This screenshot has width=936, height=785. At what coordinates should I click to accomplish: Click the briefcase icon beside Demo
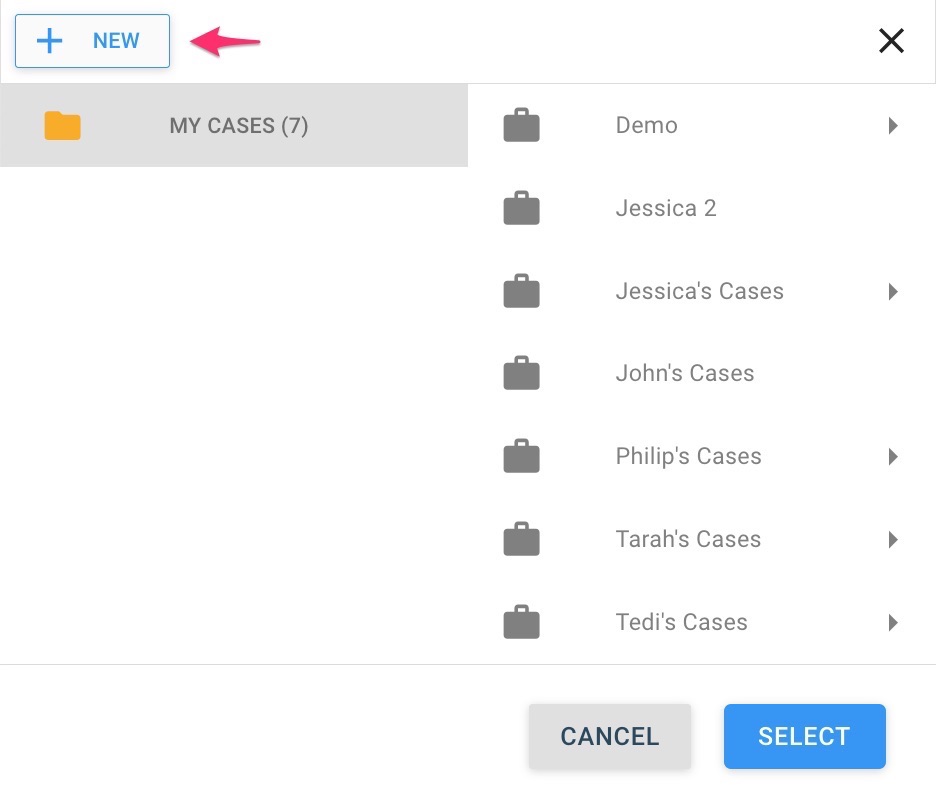click(521, 126)
